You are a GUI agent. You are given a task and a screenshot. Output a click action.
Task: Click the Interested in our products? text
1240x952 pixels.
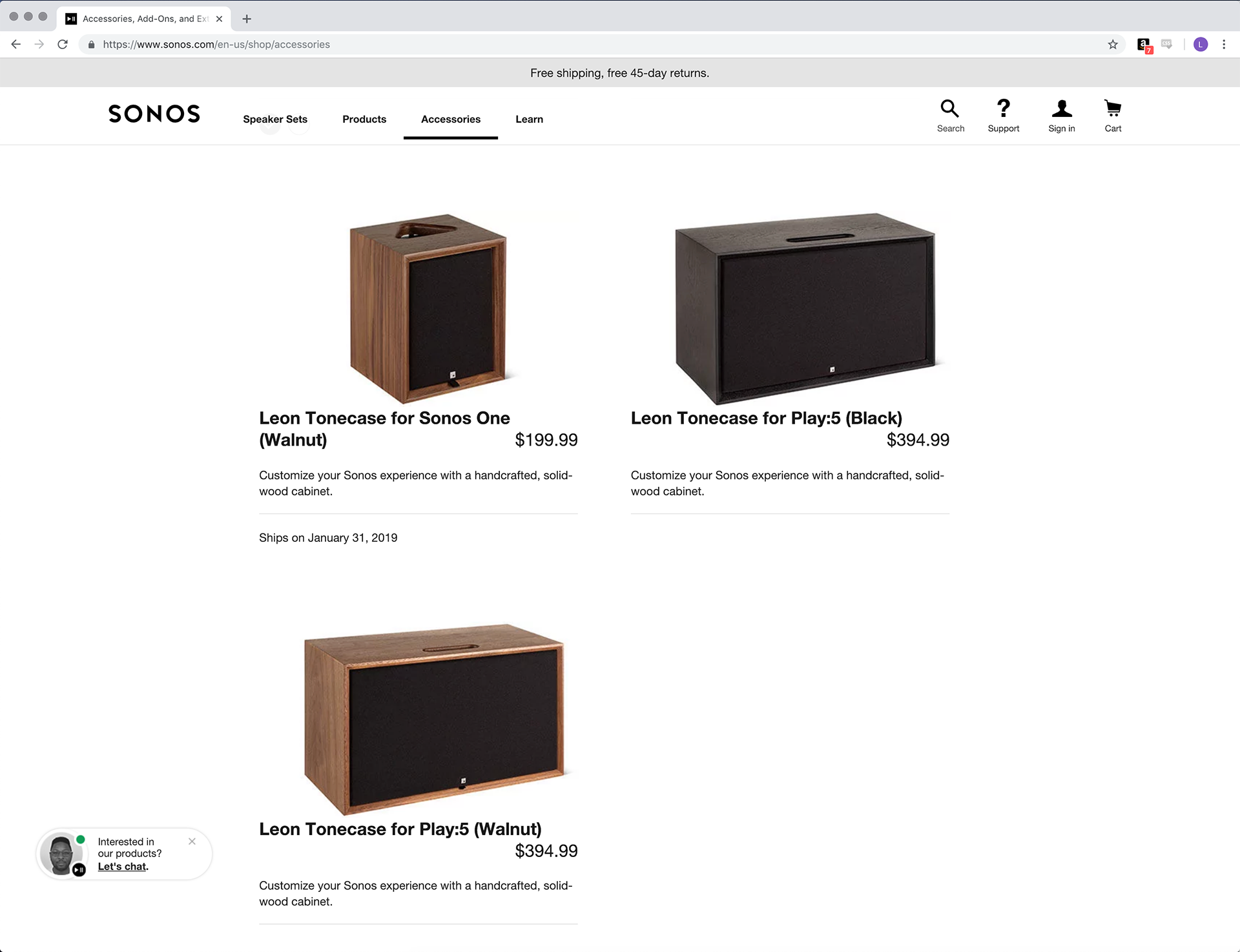[129, 847]
